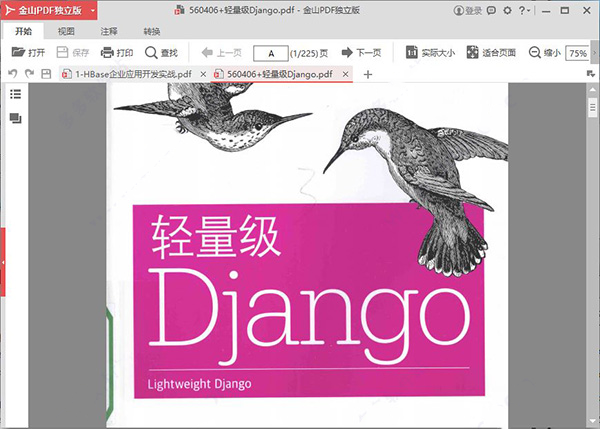The width and height of the screenshot is (600, 429).
Task: Go to the next page (下一页)
Action: pos(361,52)
